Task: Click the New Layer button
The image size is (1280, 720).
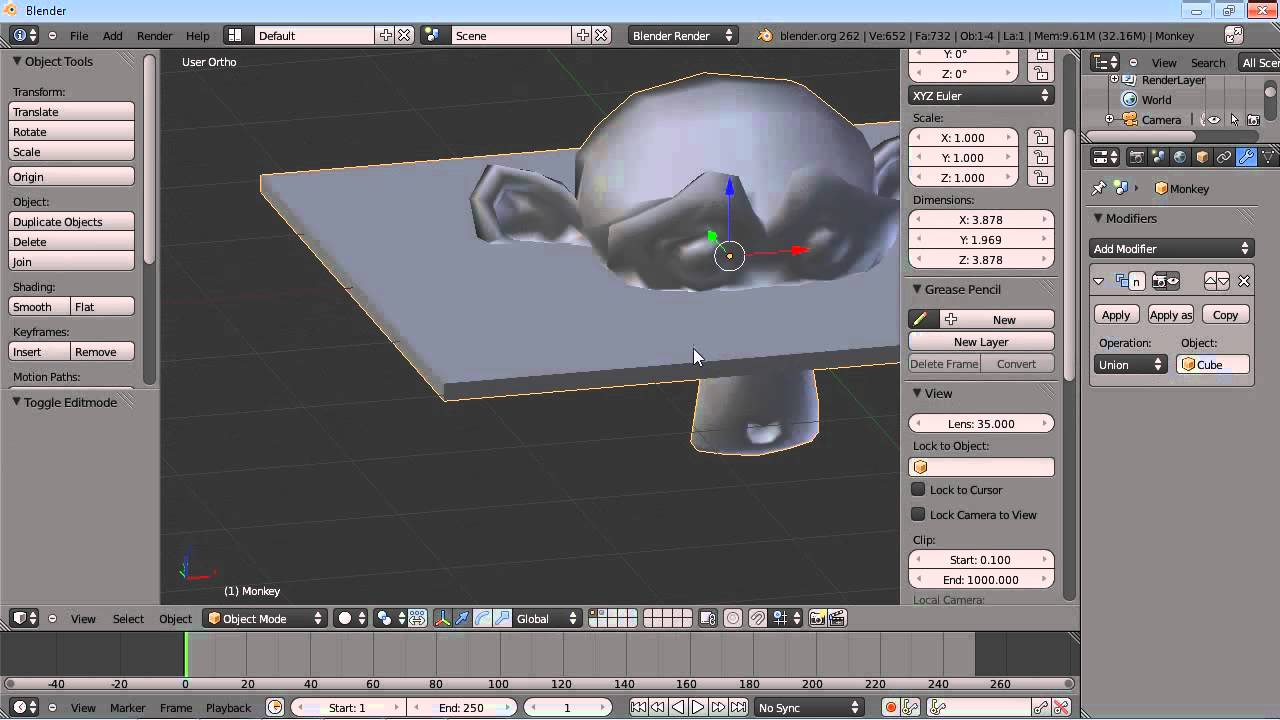Action: pos(981,342)
